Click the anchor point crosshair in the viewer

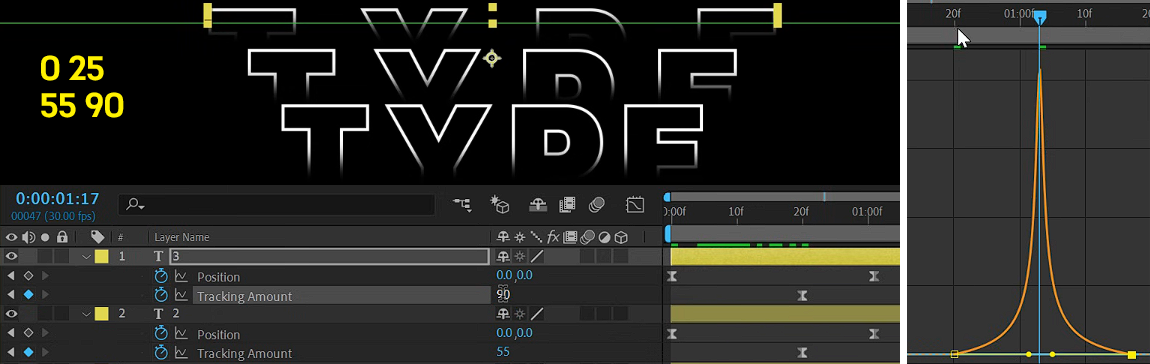click(492, 57)
